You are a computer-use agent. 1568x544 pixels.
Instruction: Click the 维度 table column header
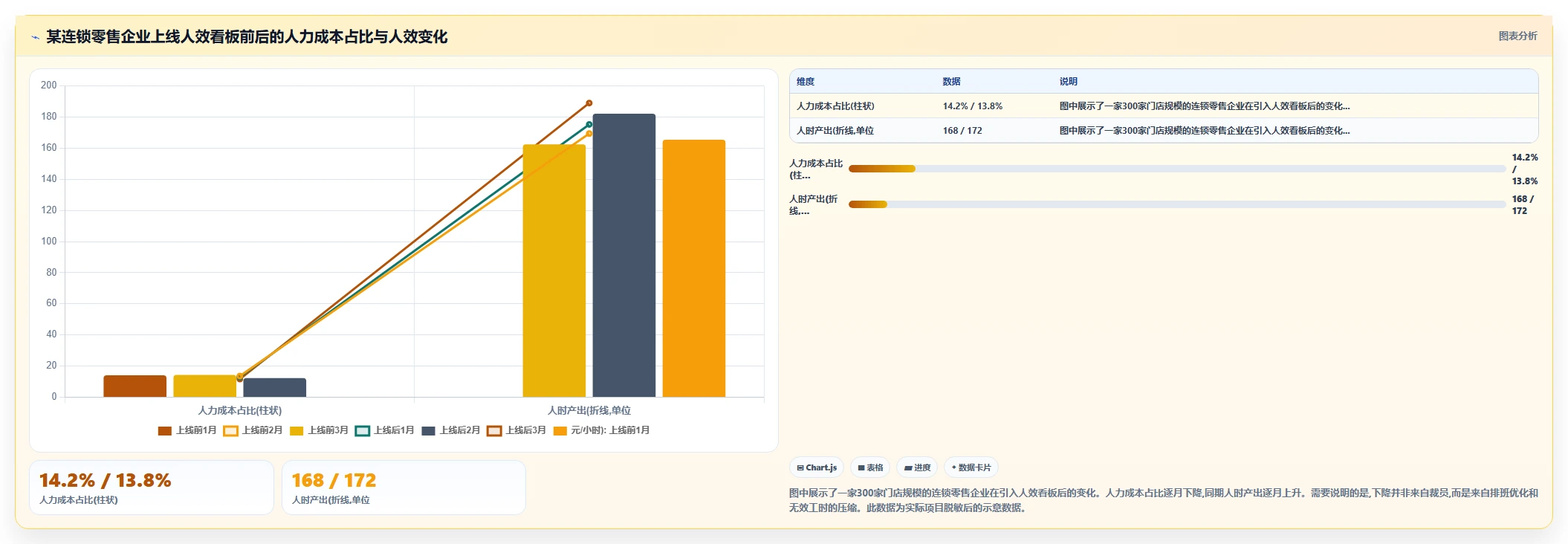point(806,82)
